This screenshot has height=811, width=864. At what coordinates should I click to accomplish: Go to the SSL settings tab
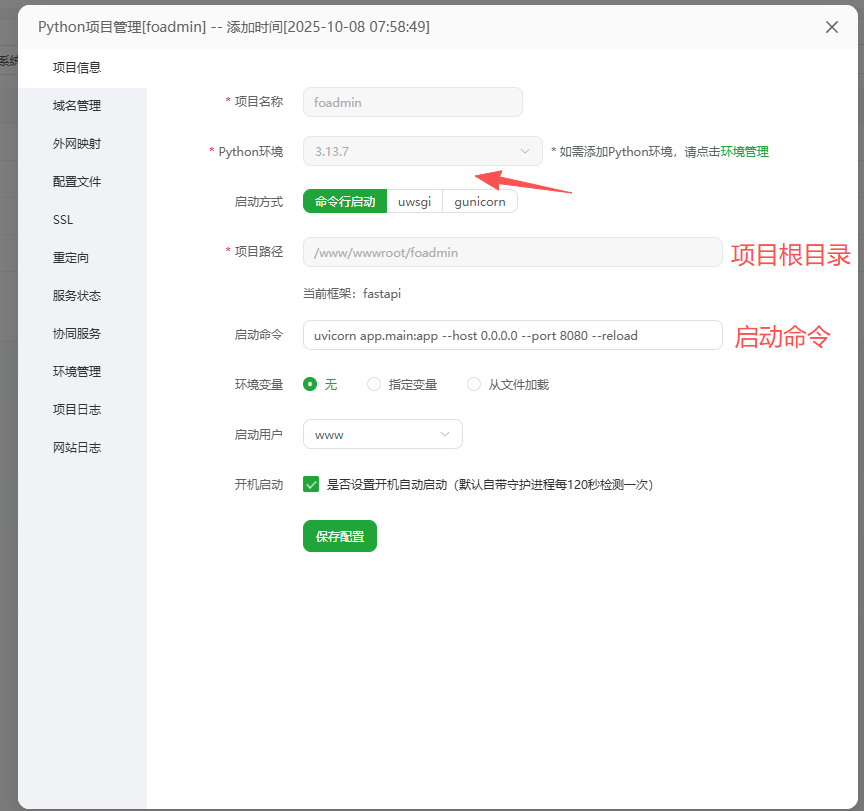tap(63, 220)
